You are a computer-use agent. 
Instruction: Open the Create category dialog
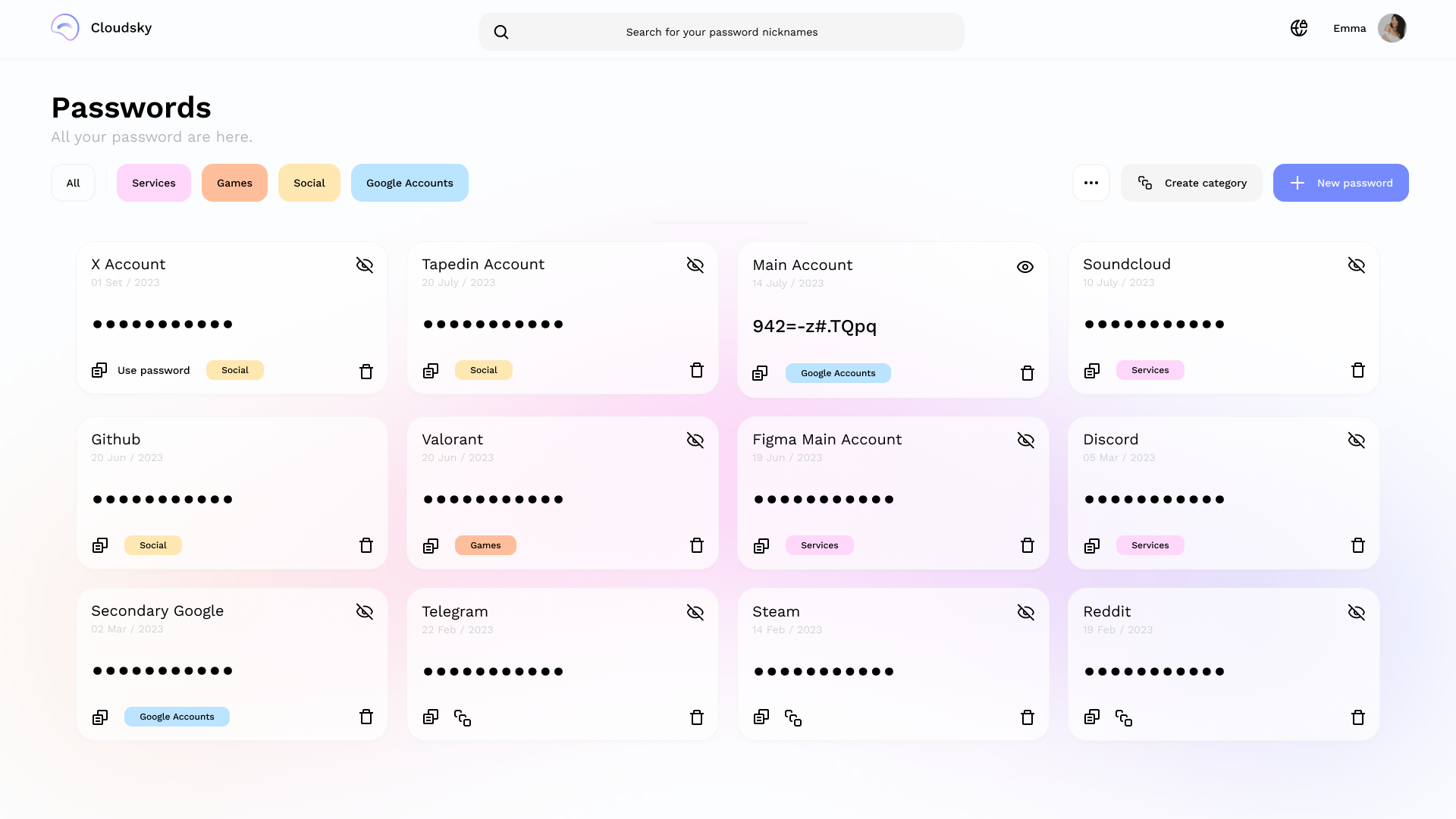pyautogui.click(x=1191, y=183)
